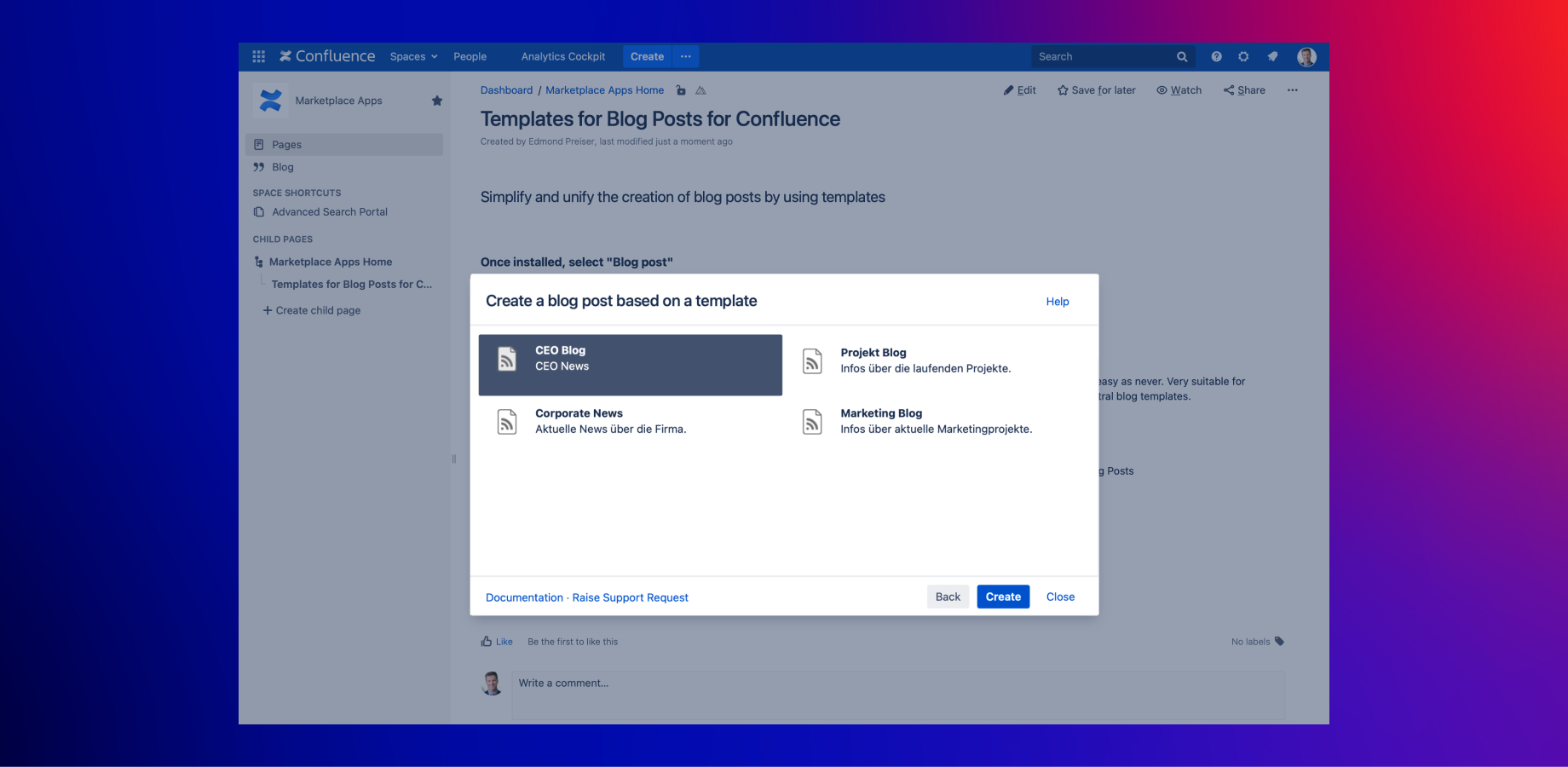This screenshot has height=767, width=1568.
Task: Toggle Watch on this page
Action: pos(1179,90)
